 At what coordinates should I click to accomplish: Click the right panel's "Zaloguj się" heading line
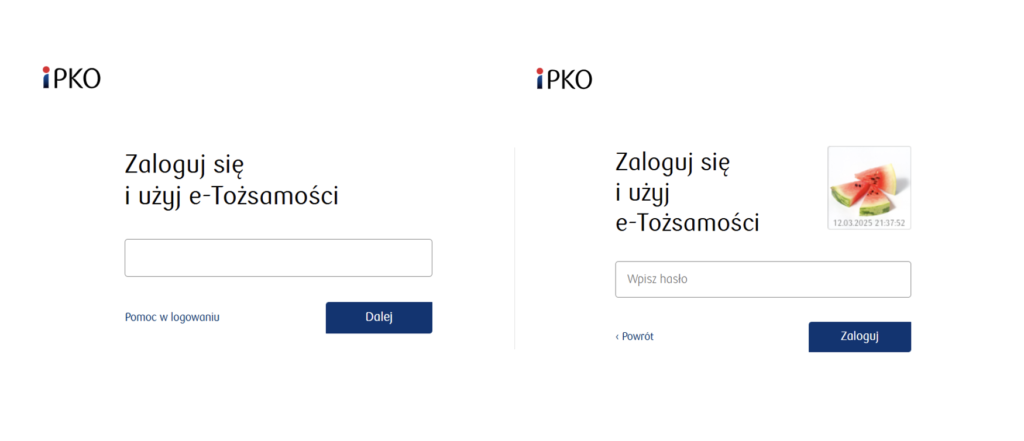tap(675, 161)
